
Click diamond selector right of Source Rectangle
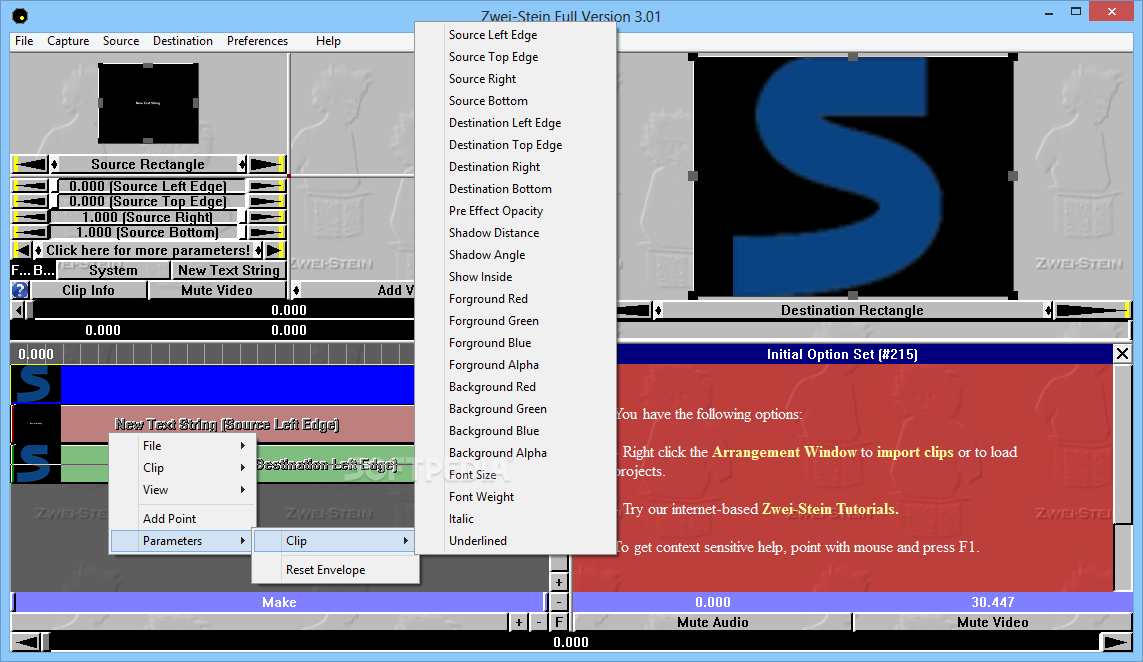[x=242, y=164]
